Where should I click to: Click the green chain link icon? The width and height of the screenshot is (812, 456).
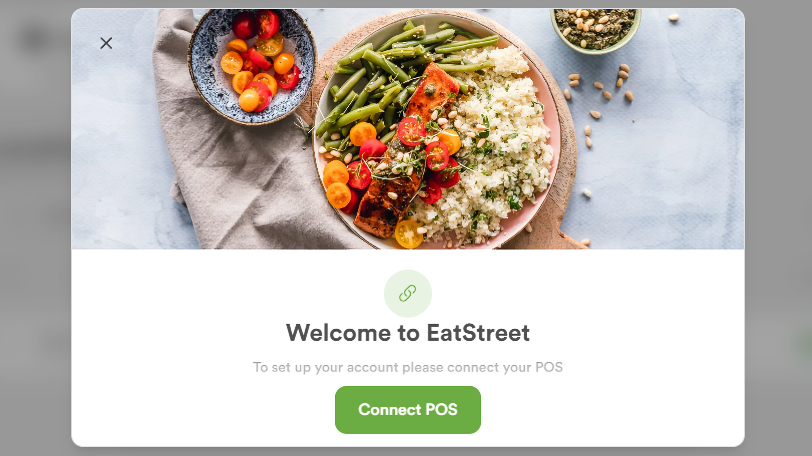pyautogui.click(x=408, y=293)
